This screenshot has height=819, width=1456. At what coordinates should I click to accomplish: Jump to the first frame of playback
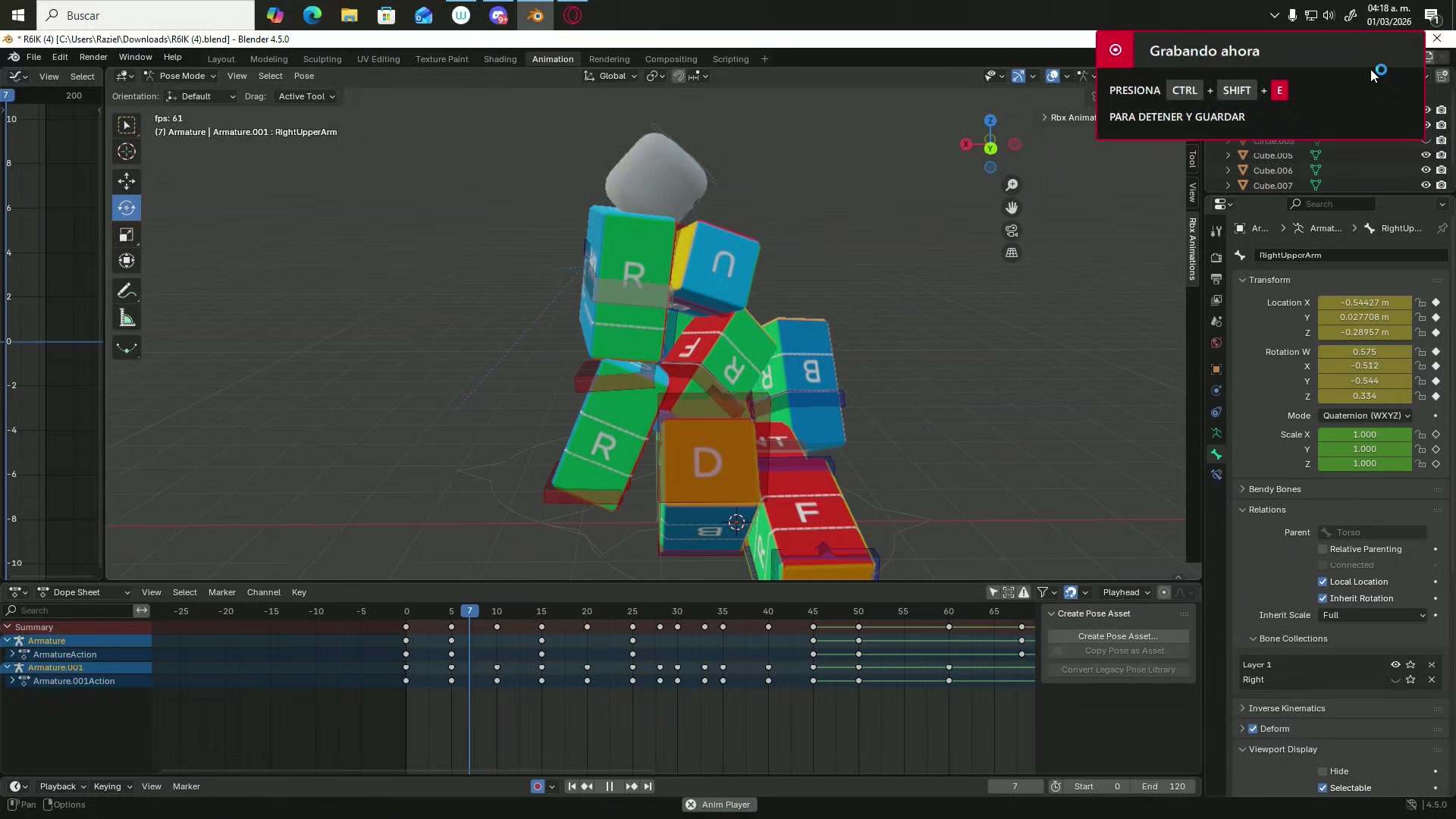[572, 786]
